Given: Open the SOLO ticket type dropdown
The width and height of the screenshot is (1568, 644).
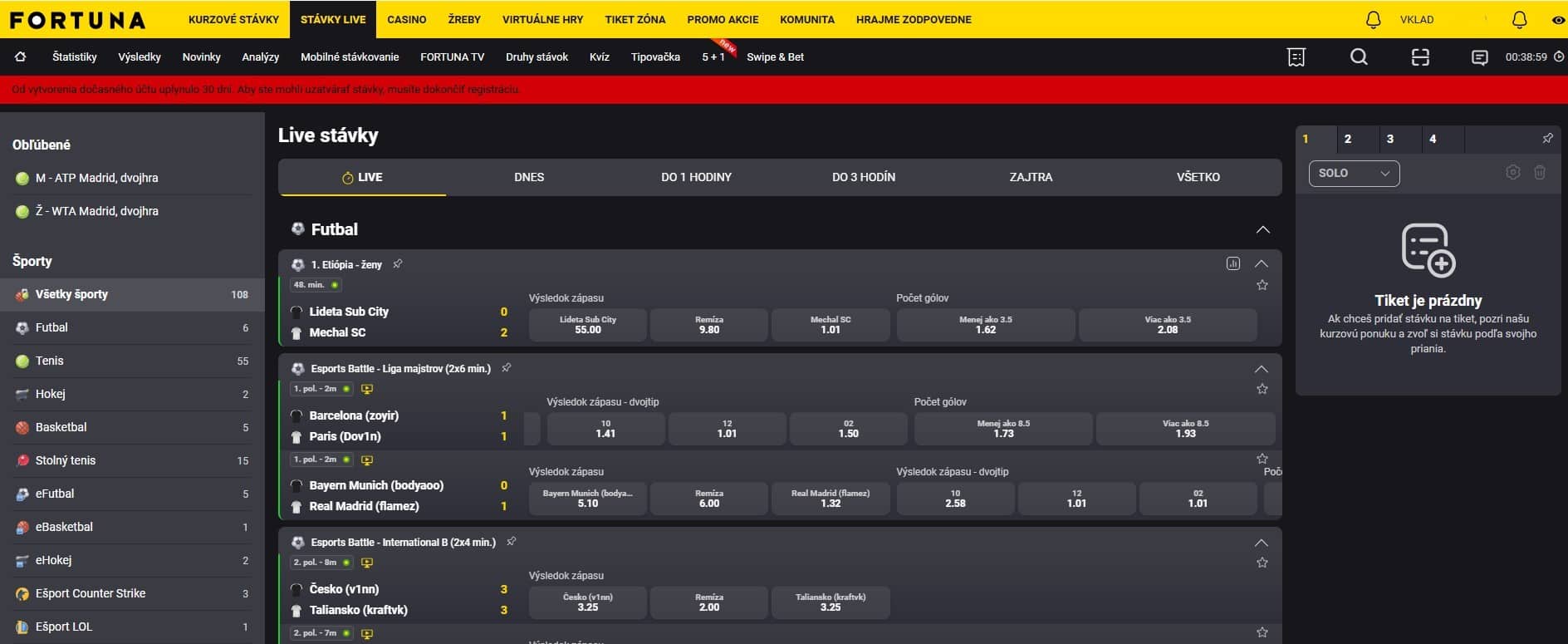Looking at the screenshot, I should click(x=1354, y=173).
